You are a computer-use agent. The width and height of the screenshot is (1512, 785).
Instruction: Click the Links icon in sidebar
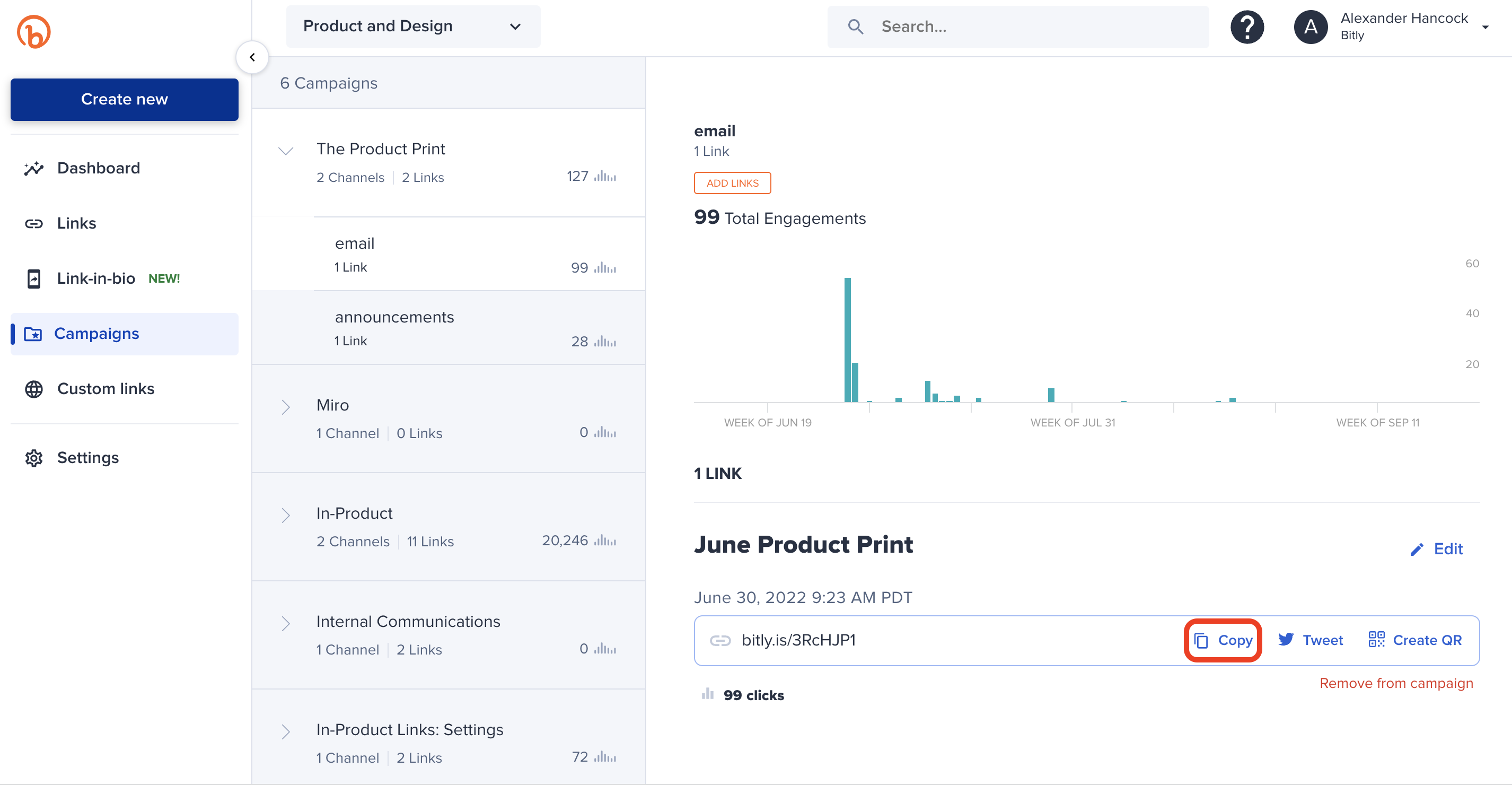pos(34,223)
